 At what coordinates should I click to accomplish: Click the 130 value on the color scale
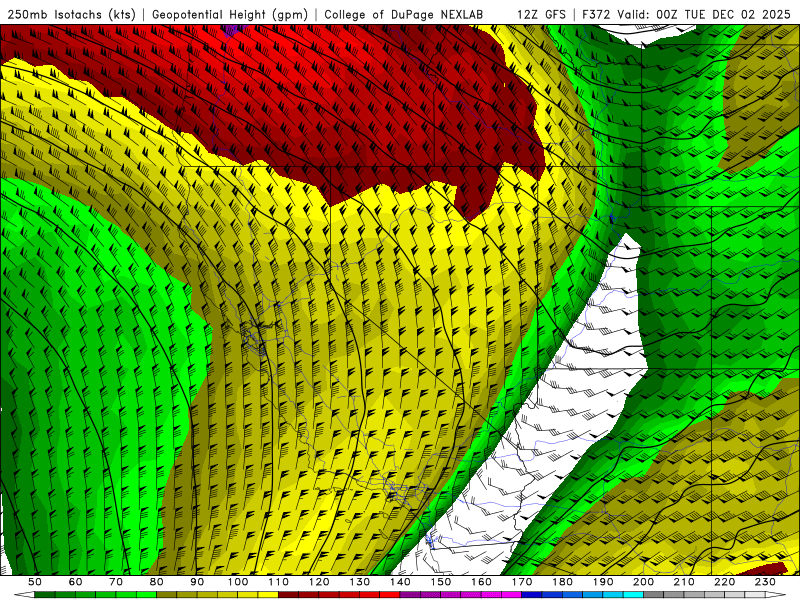pyautogui.click(x=360, y=582)
